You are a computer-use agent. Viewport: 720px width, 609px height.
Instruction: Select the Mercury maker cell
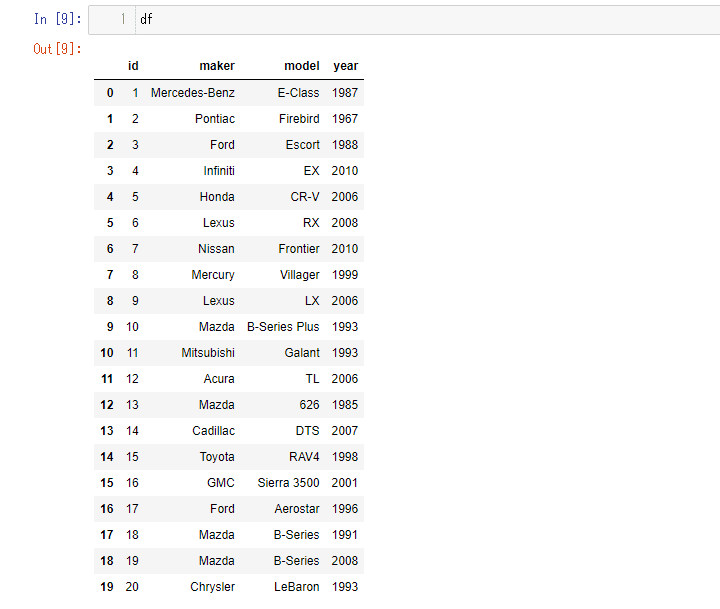coord(213,275)
